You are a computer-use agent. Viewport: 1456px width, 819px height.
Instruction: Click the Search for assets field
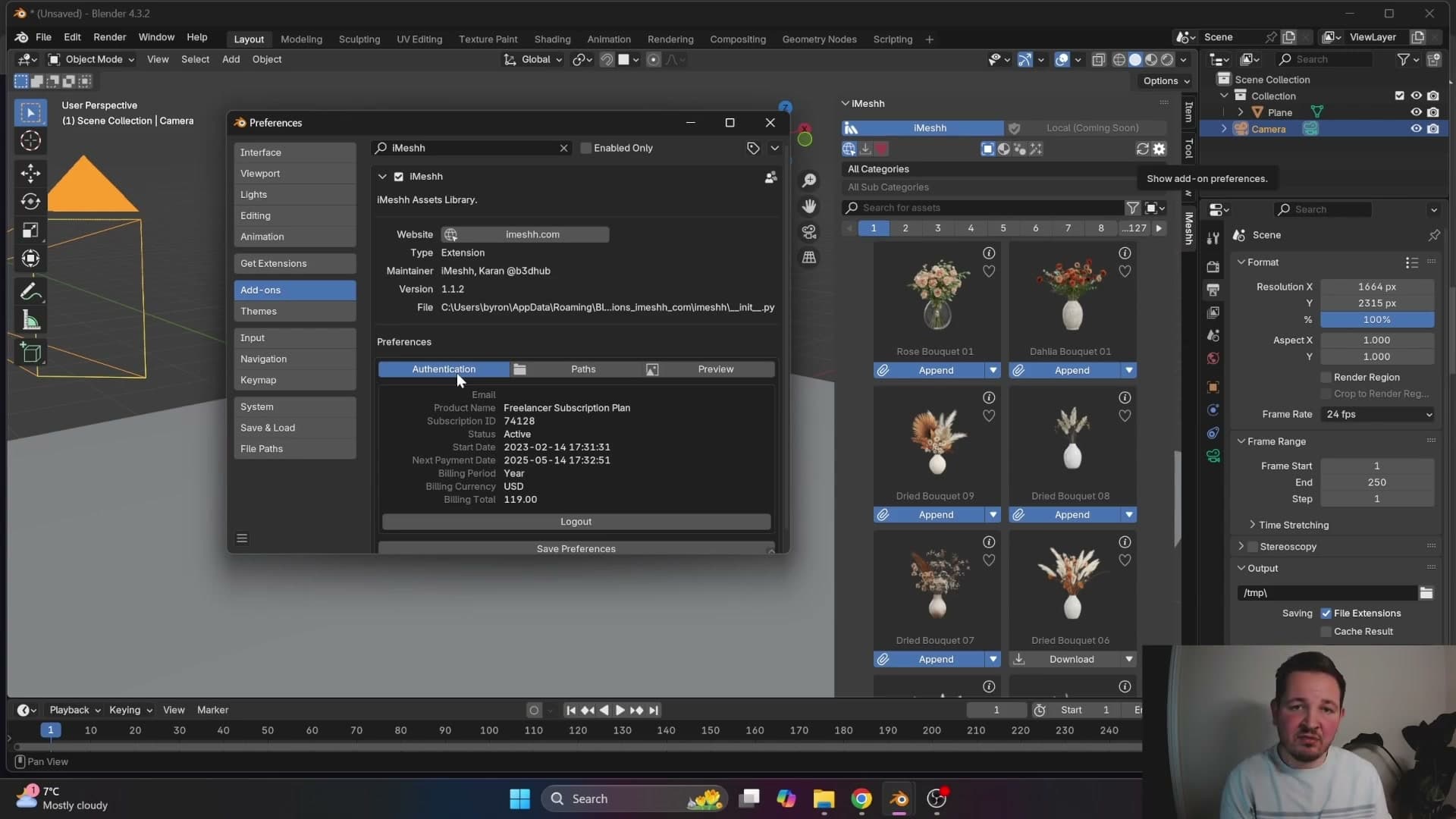pos(984,208)
